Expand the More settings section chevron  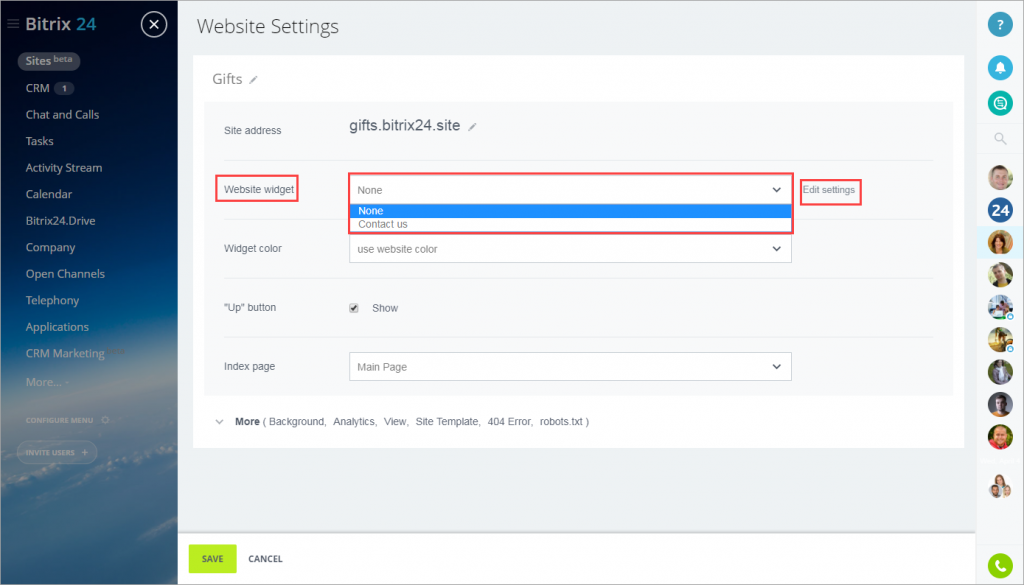click(219, 422)
